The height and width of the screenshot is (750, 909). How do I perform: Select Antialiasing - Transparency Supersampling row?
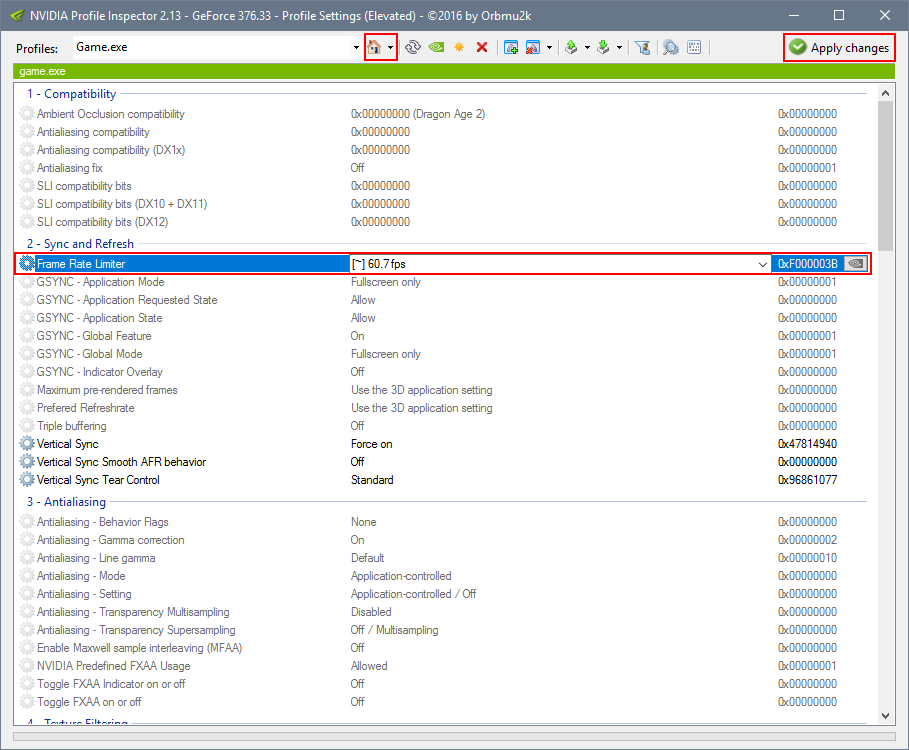443,630
